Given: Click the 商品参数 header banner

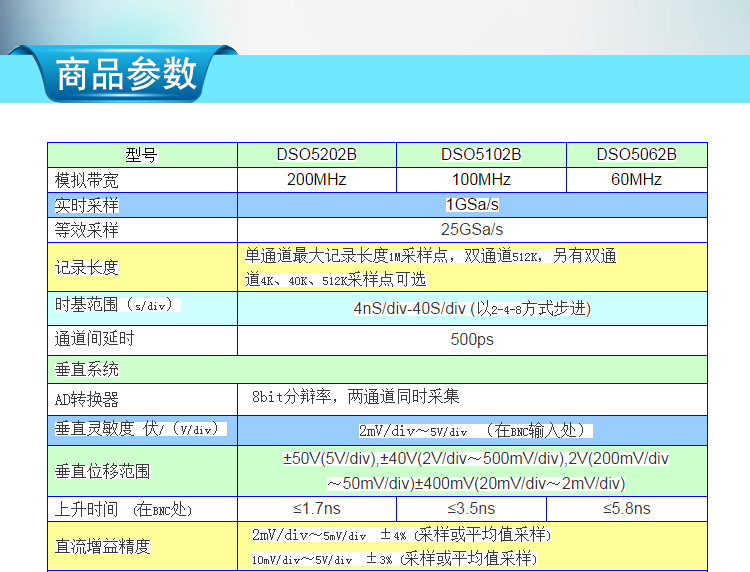Looking at the screenshot, I should 126,75.
